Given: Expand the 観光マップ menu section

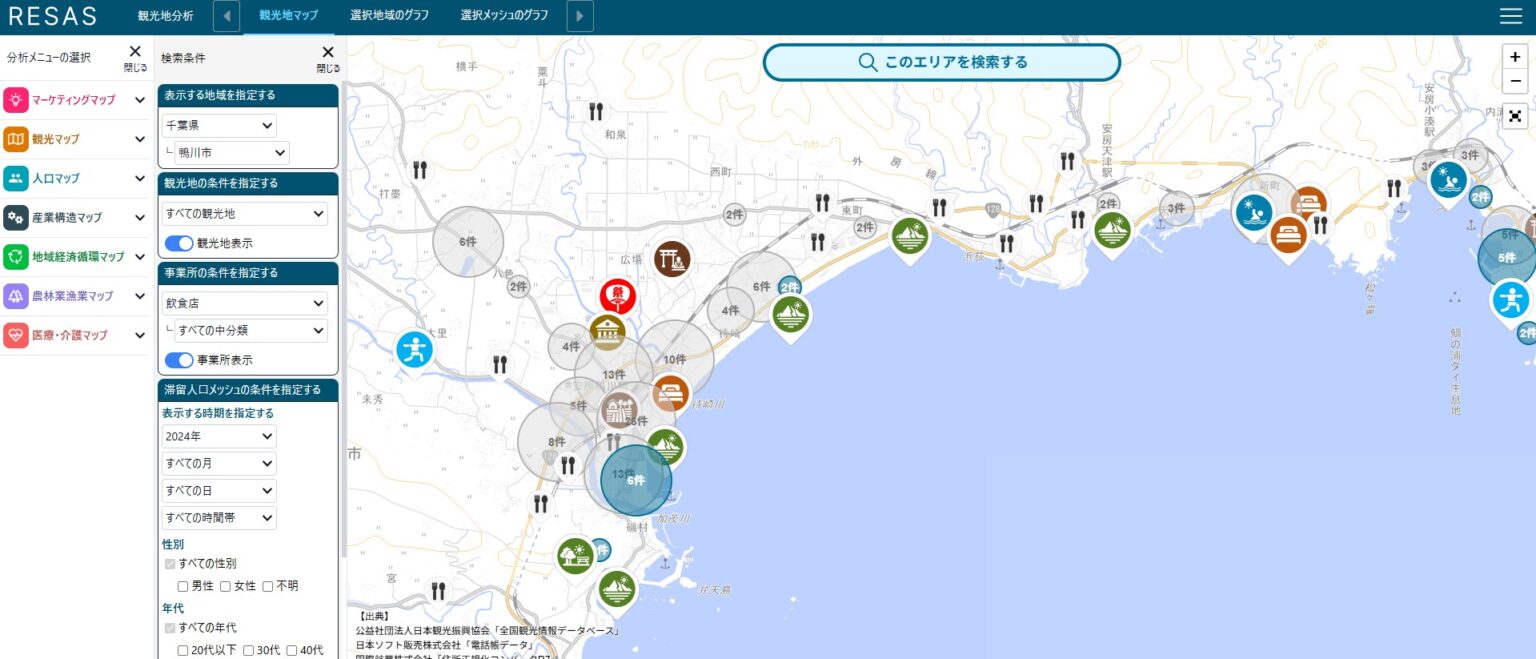Looking at the screenshot, I should pos(75,139).
